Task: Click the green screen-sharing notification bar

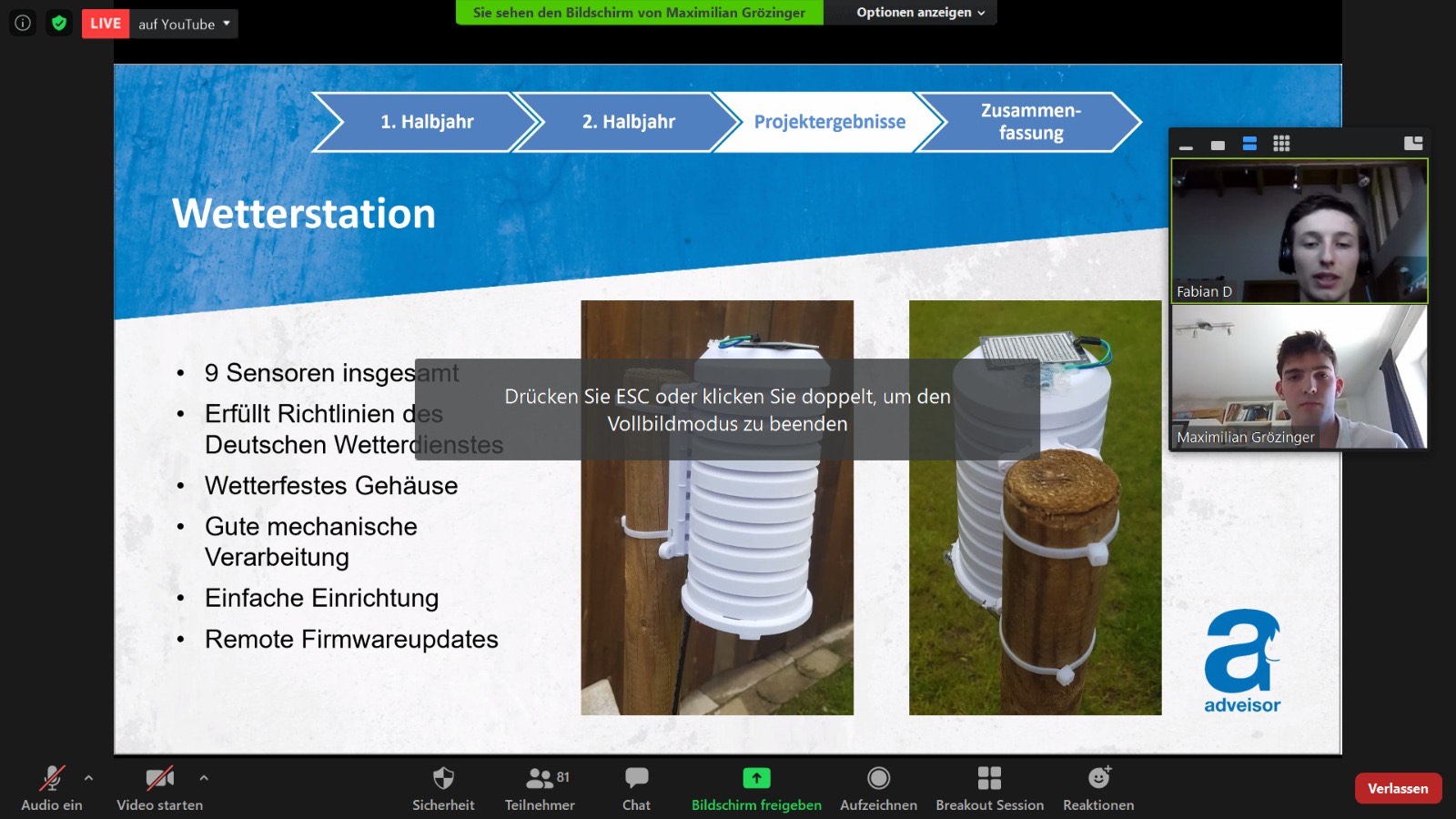Action: [x=639, y=13]
